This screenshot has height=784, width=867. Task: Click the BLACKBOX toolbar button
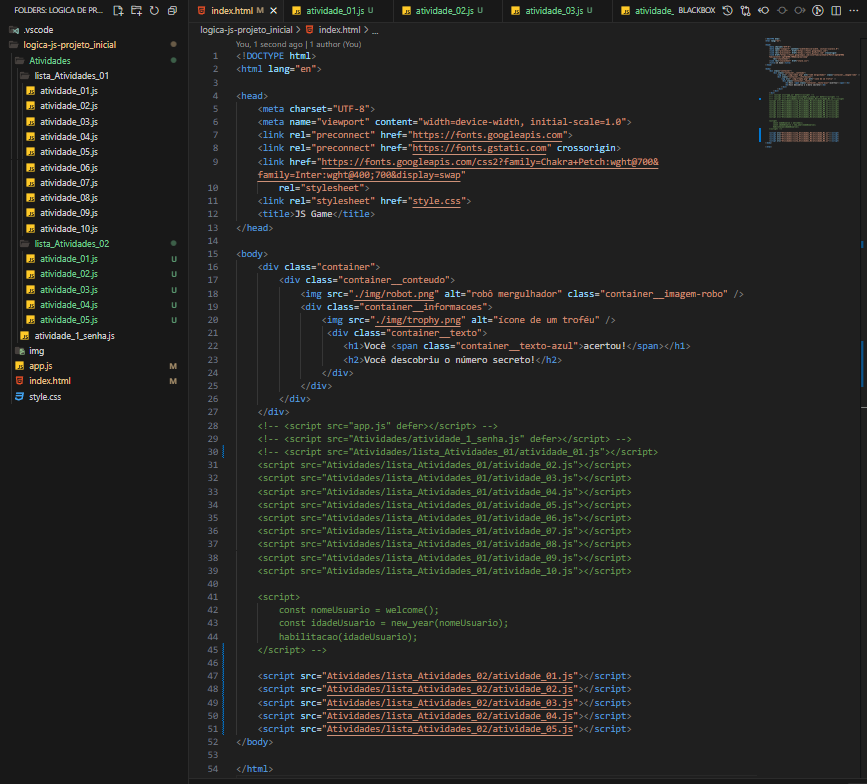[x=699, y=10]
